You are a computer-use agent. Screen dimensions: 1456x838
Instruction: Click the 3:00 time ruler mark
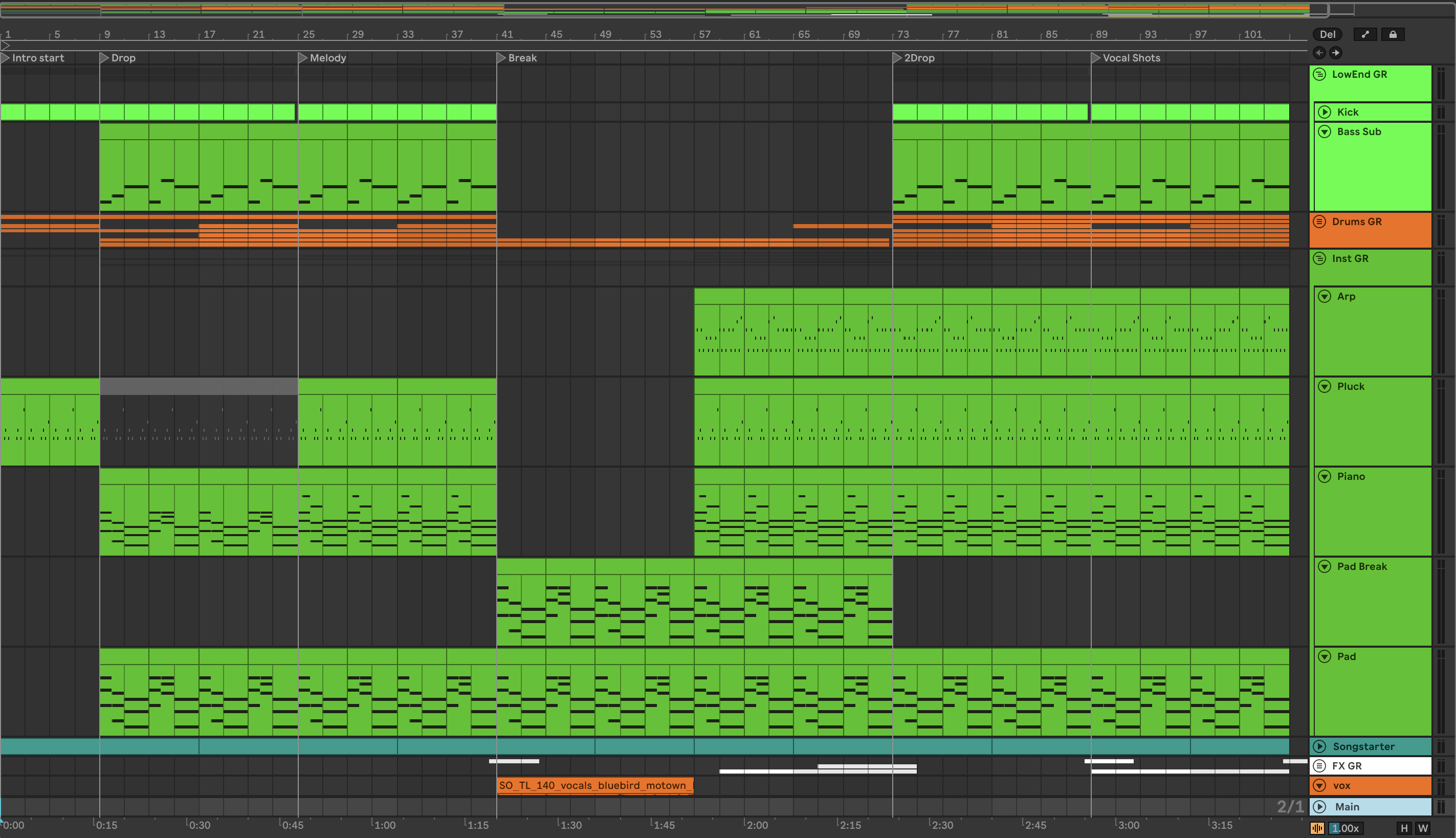click(x=1128, y=825)
